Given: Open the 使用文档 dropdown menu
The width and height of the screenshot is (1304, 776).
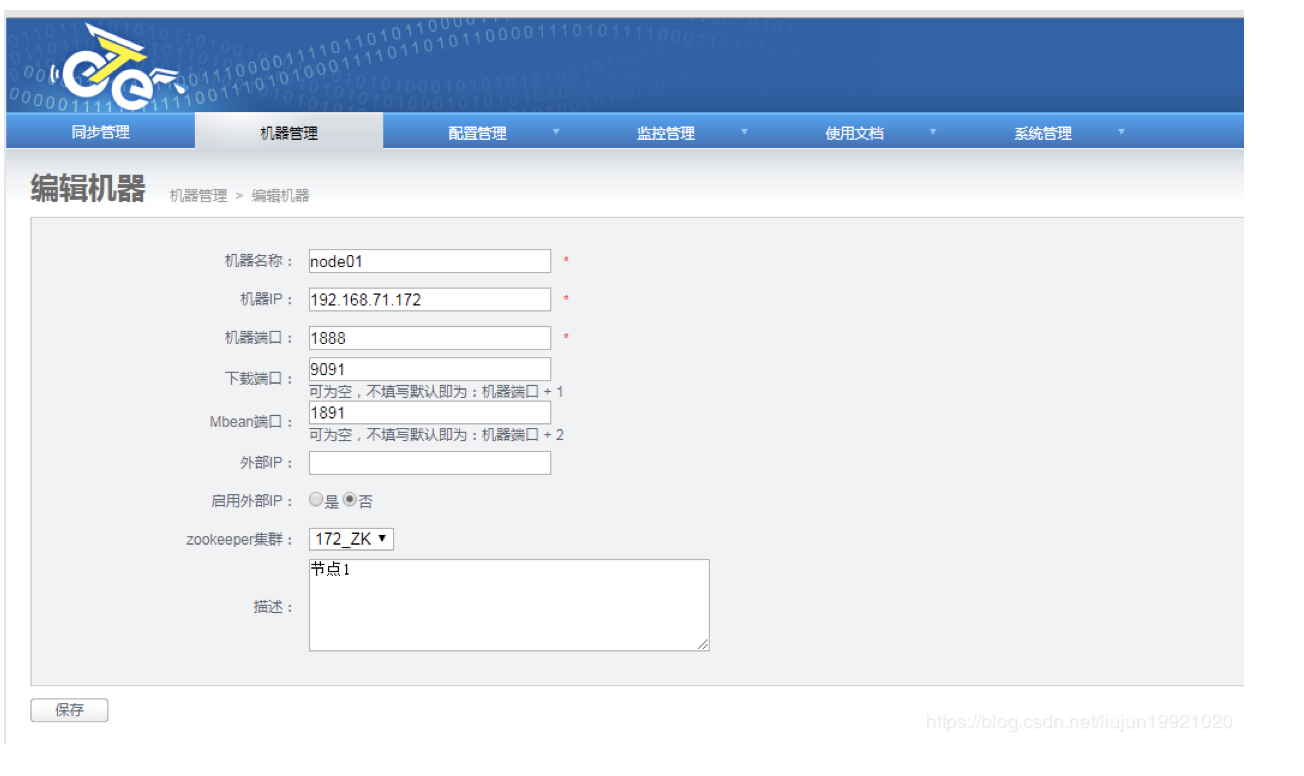Looking at the screenshot, I should coord(853,131).
